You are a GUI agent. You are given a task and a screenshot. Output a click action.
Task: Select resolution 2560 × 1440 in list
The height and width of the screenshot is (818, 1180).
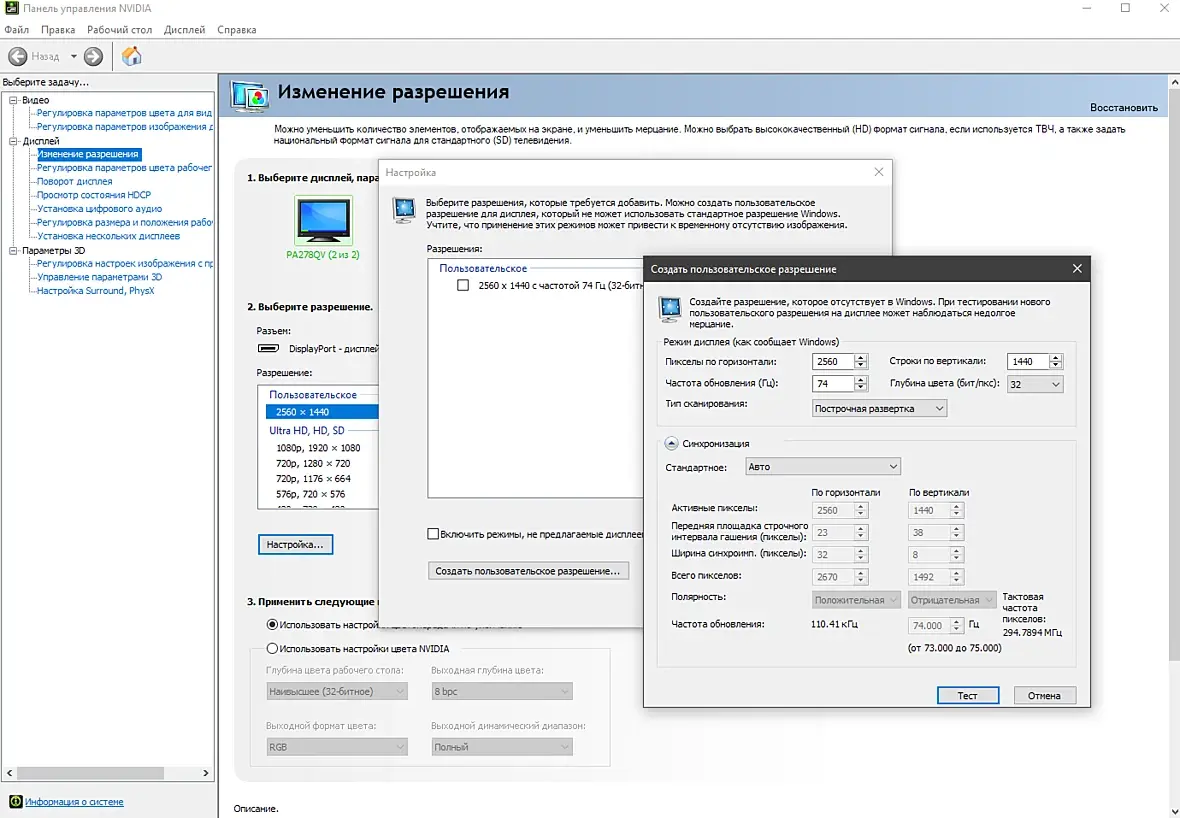pos(321,412)
